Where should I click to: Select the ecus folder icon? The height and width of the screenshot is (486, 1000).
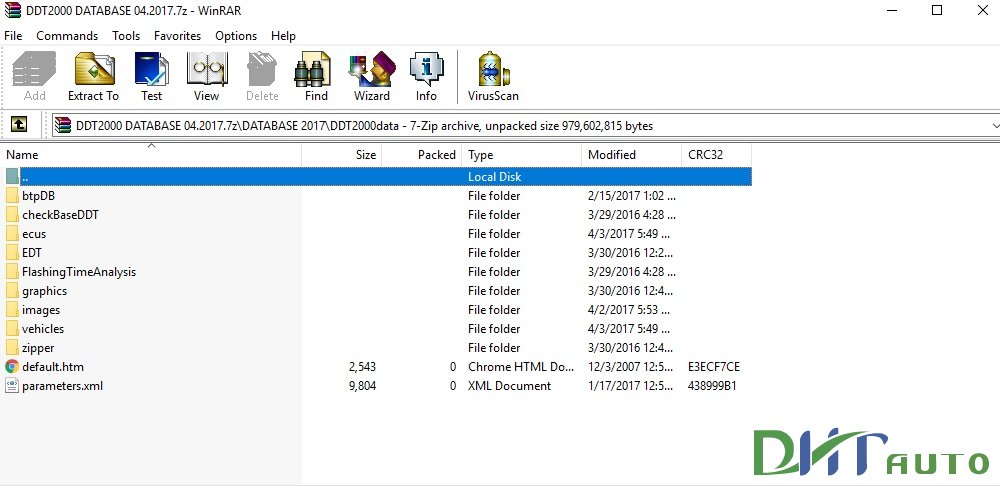(x=12, y=233)
